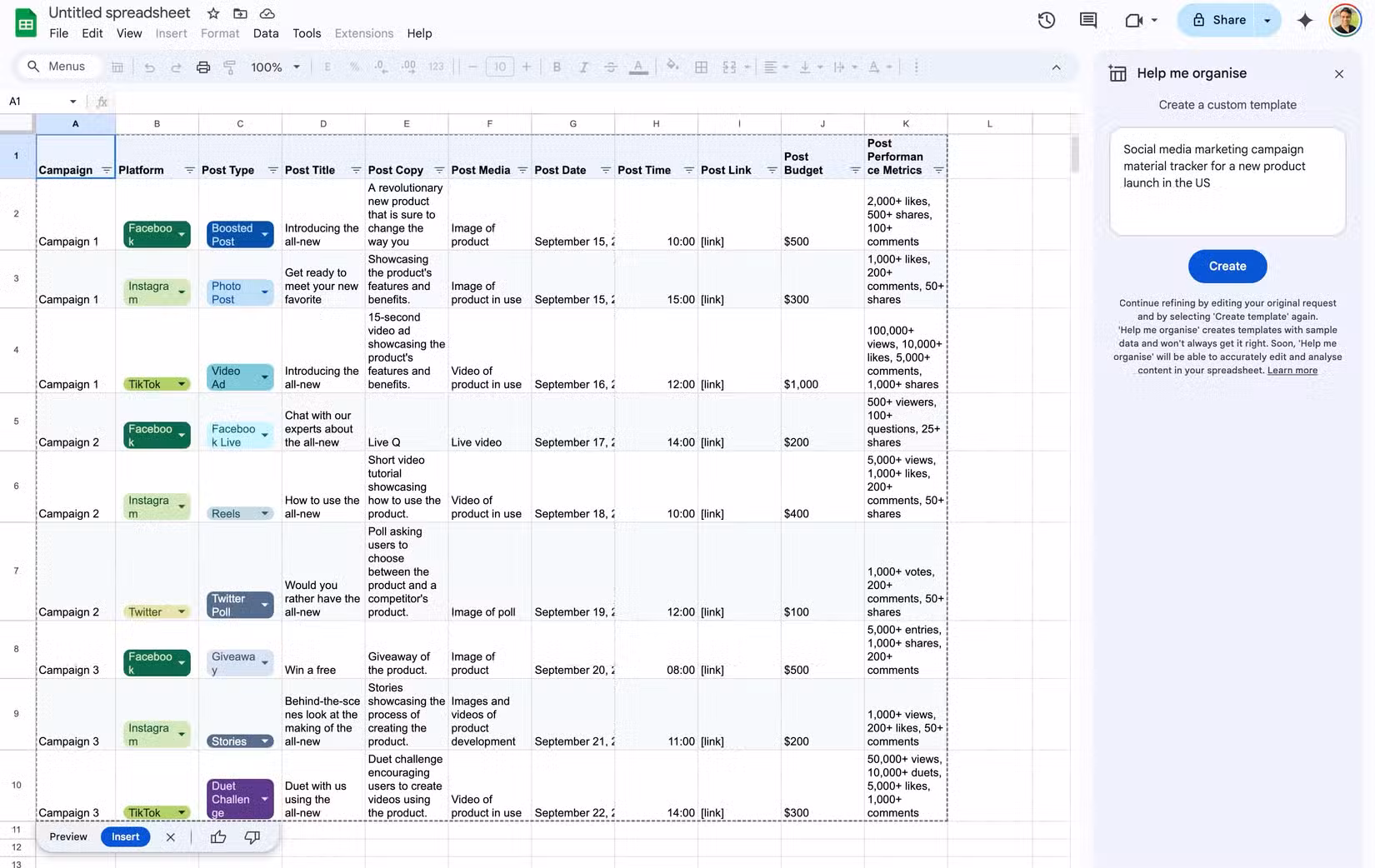This screenshot has height=868, width=1375.
Task: Open version history
Action: [x=1047, y=20]
